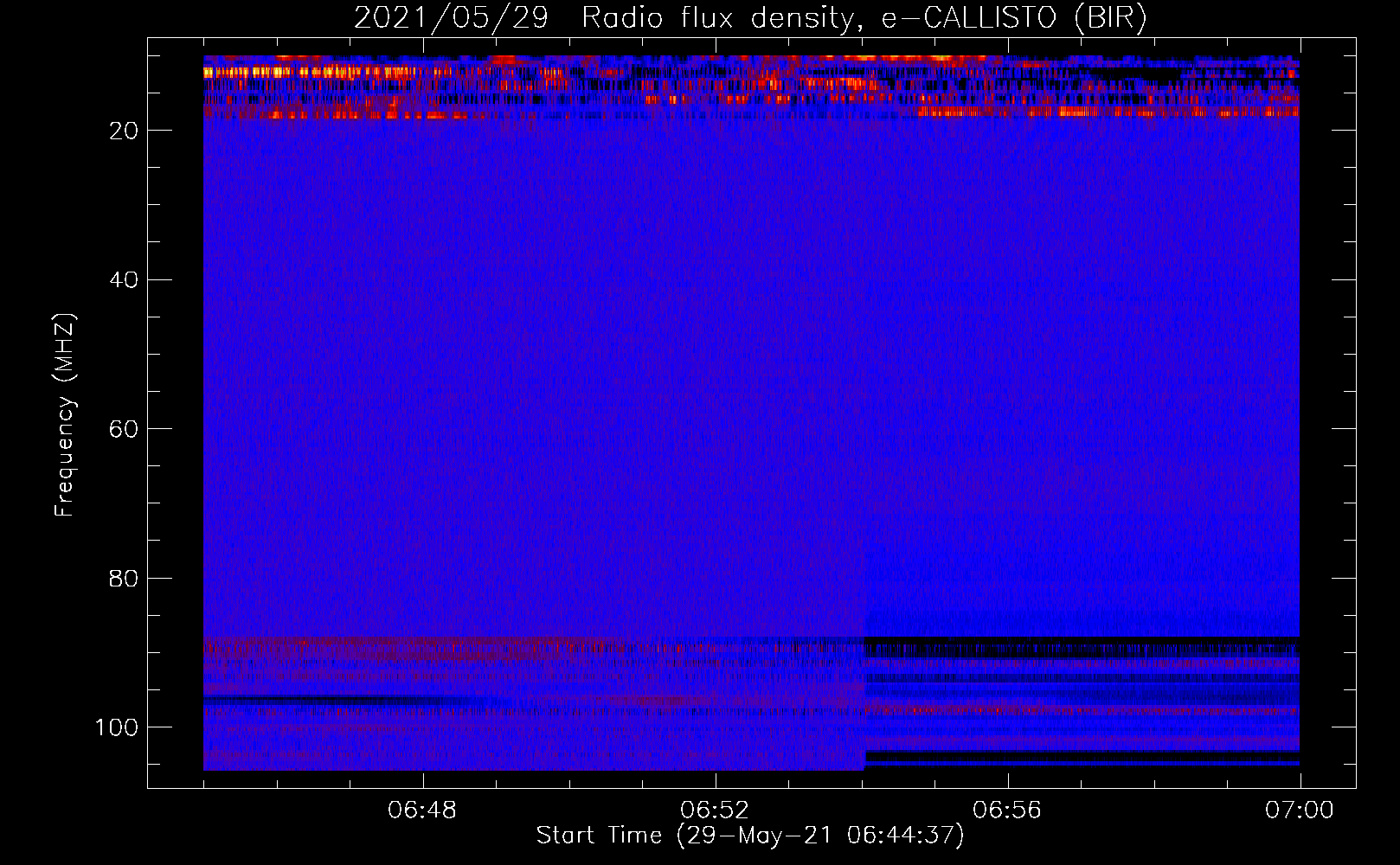1400x865 pixels.
Task: Click the frequency tick label '20'
Action: pyautogui.click(x=125, y=131)
